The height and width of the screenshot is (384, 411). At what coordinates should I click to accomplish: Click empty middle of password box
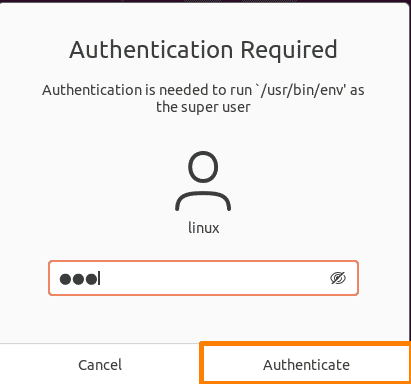click(213, 278)
